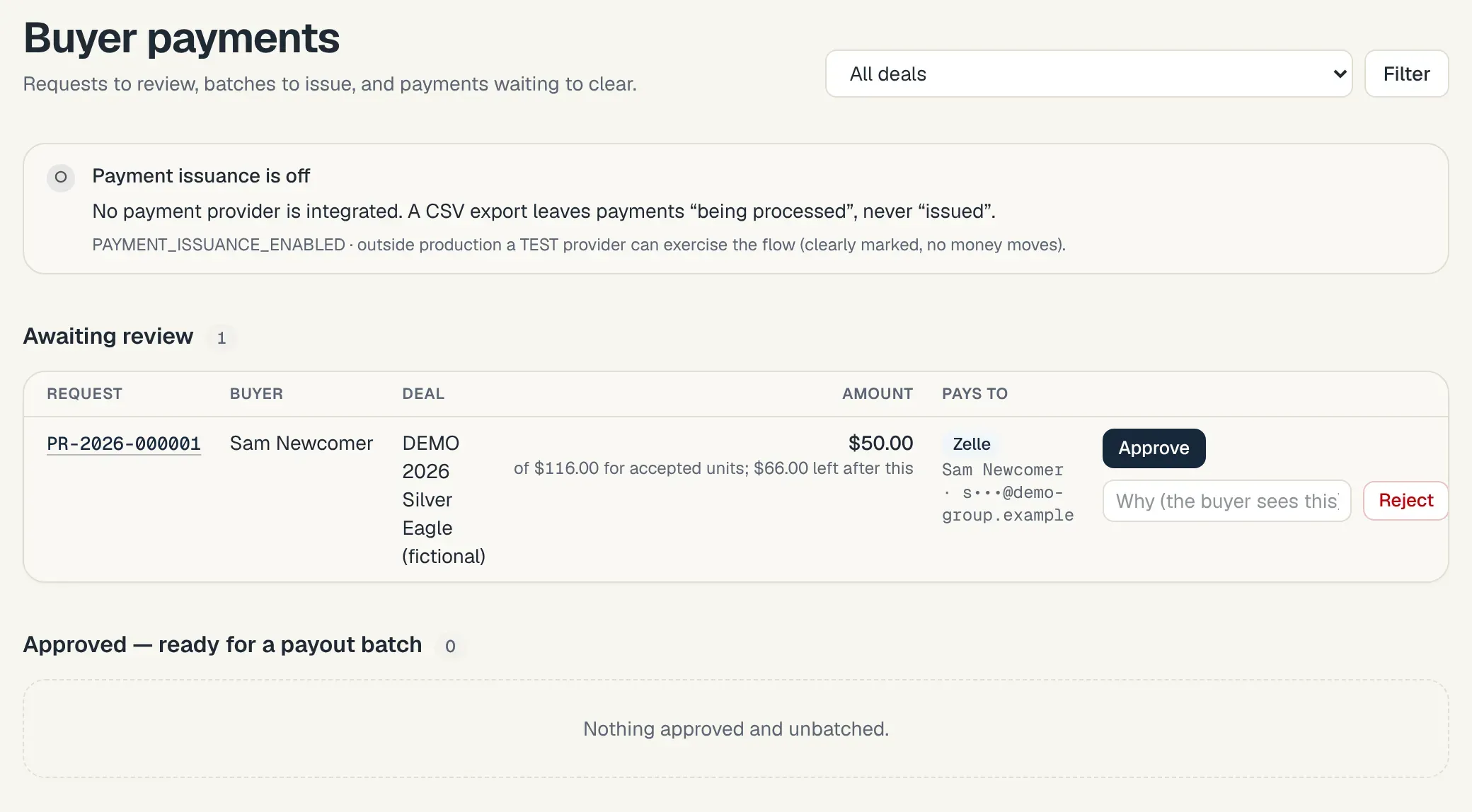The width and height of the screenshot is (1472, 812).
Task: Approve Sam Newcomer's payment request
Action: 1154,448
